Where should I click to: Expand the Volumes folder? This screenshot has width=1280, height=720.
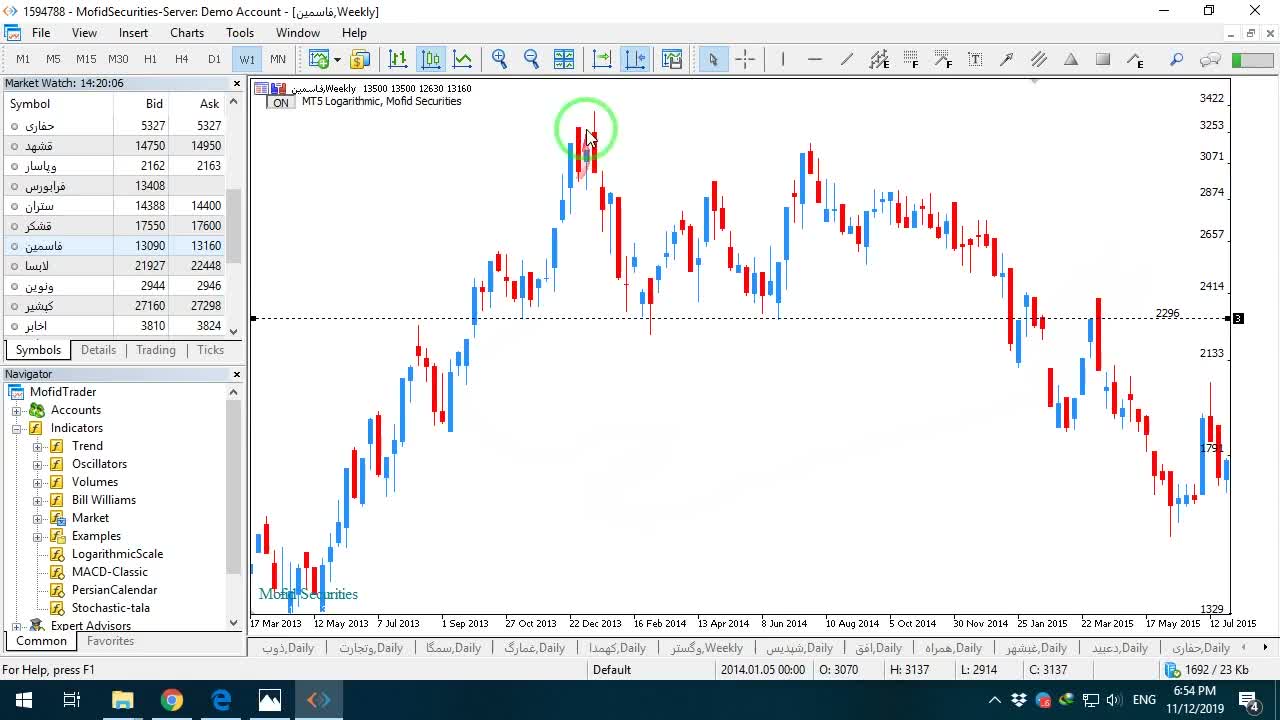tap(38, 482)
